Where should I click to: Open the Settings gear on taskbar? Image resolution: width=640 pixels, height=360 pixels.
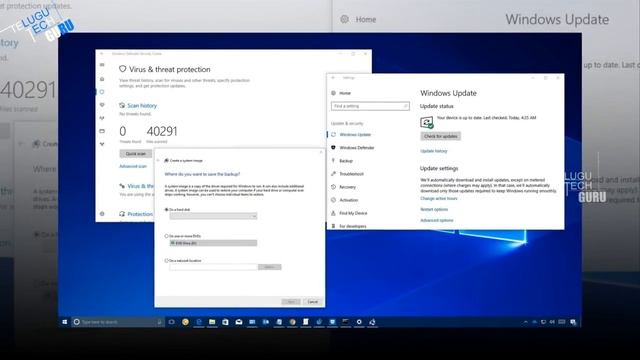pos(359,322)
